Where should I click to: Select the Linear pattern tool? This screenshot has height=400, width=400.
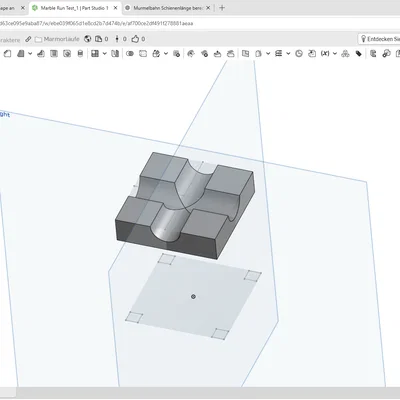(95, 53)
